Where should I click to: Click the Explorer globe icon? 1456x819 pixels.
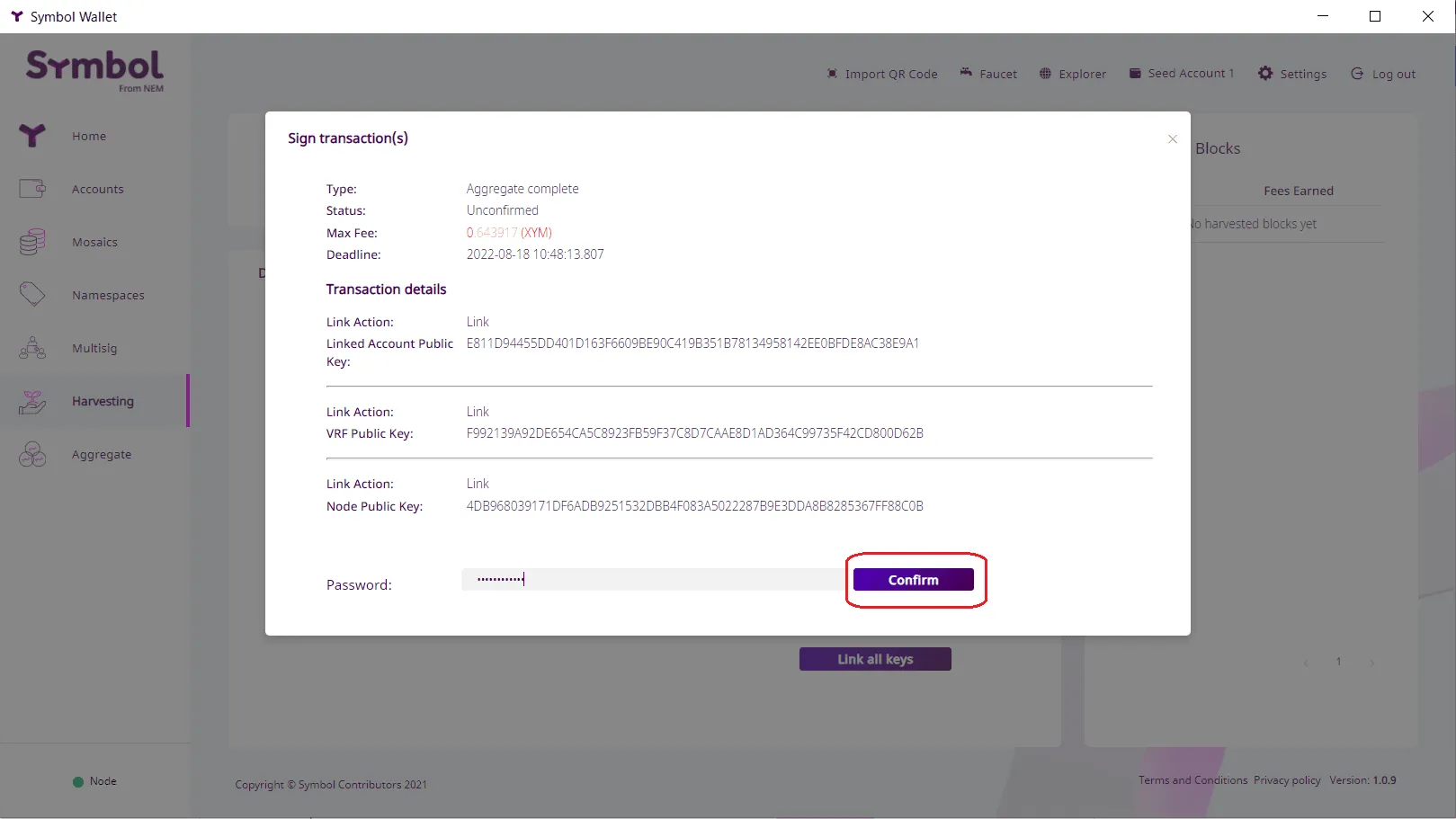[1045, 74]
